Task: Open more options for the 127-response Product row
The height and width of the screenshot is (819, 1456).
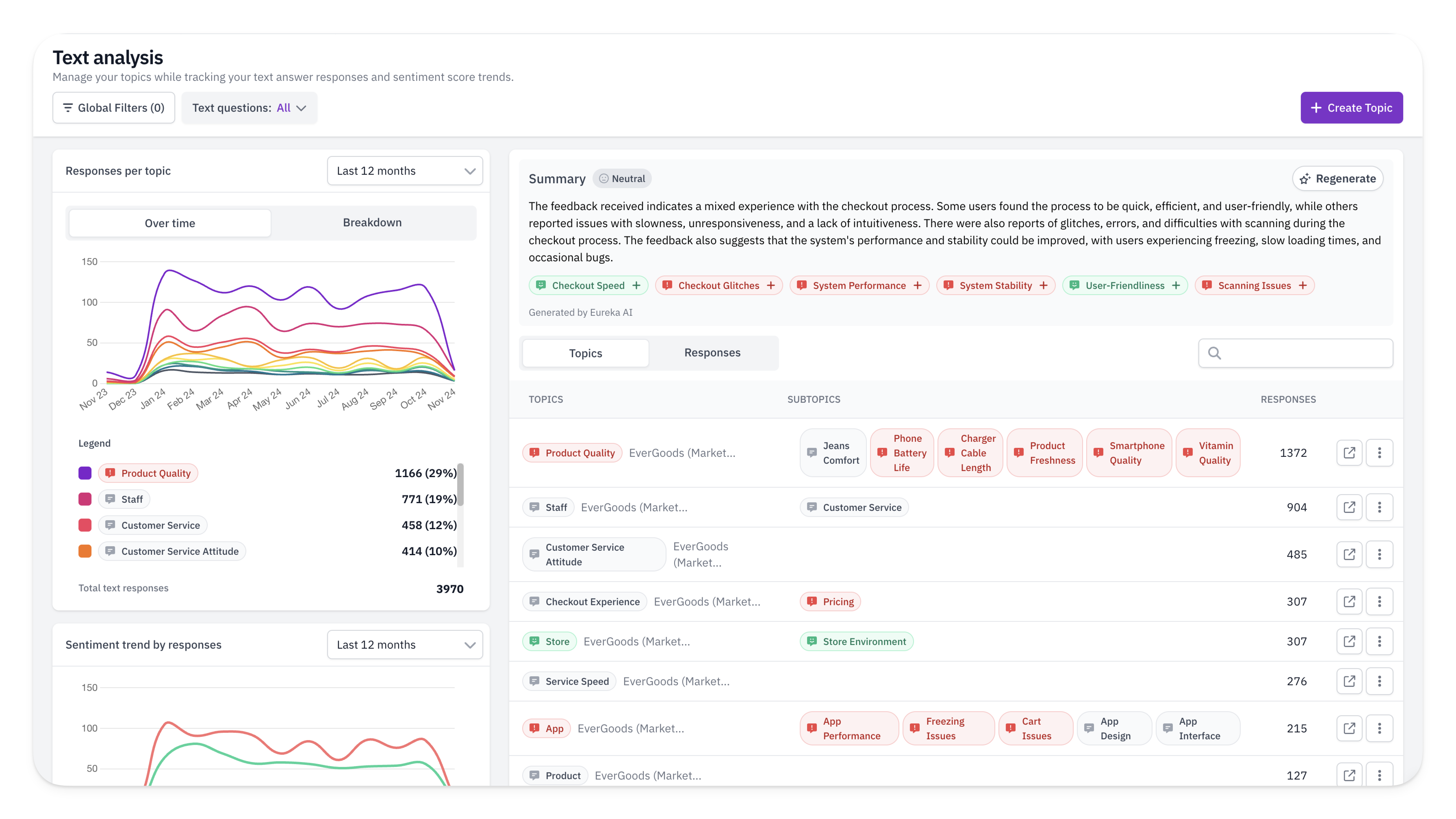Action: (x=1379, y=775)
